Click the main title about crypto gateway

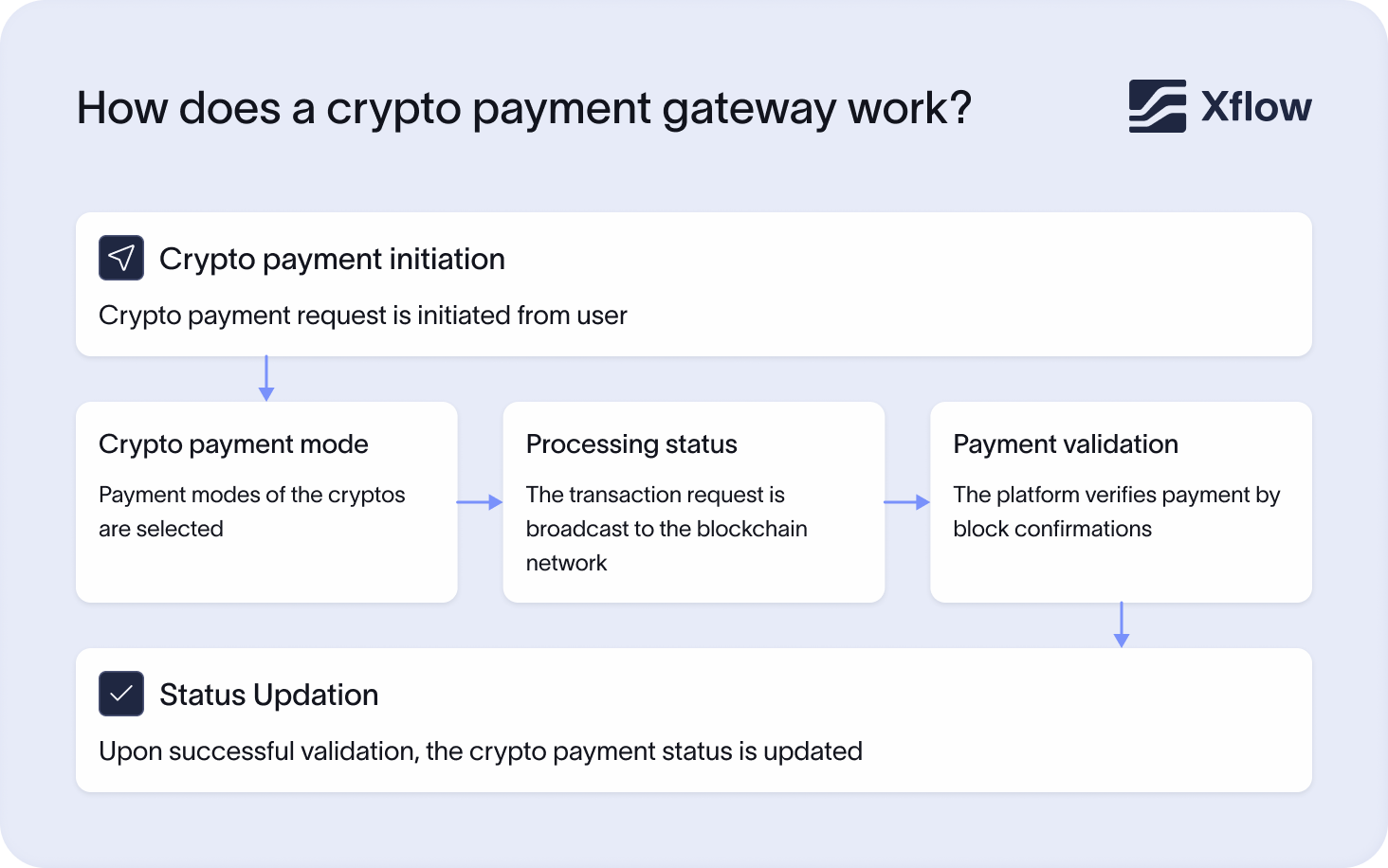tap(524, 108)
